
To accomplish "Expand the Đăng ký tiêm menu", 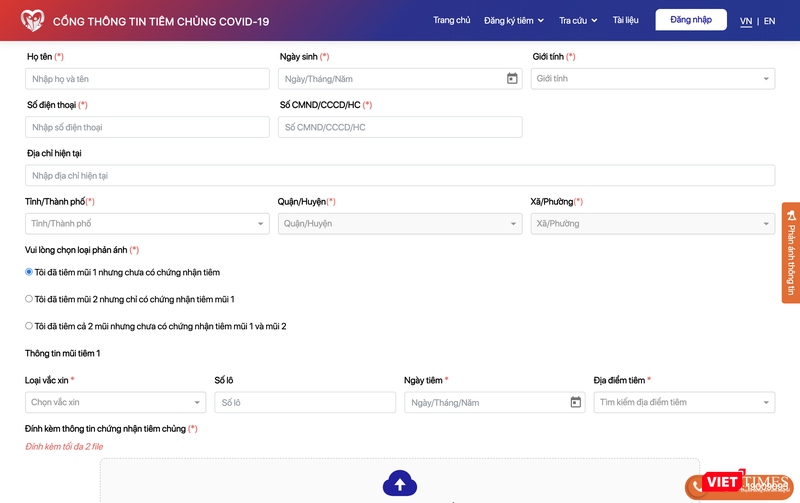I will point(514,20).
